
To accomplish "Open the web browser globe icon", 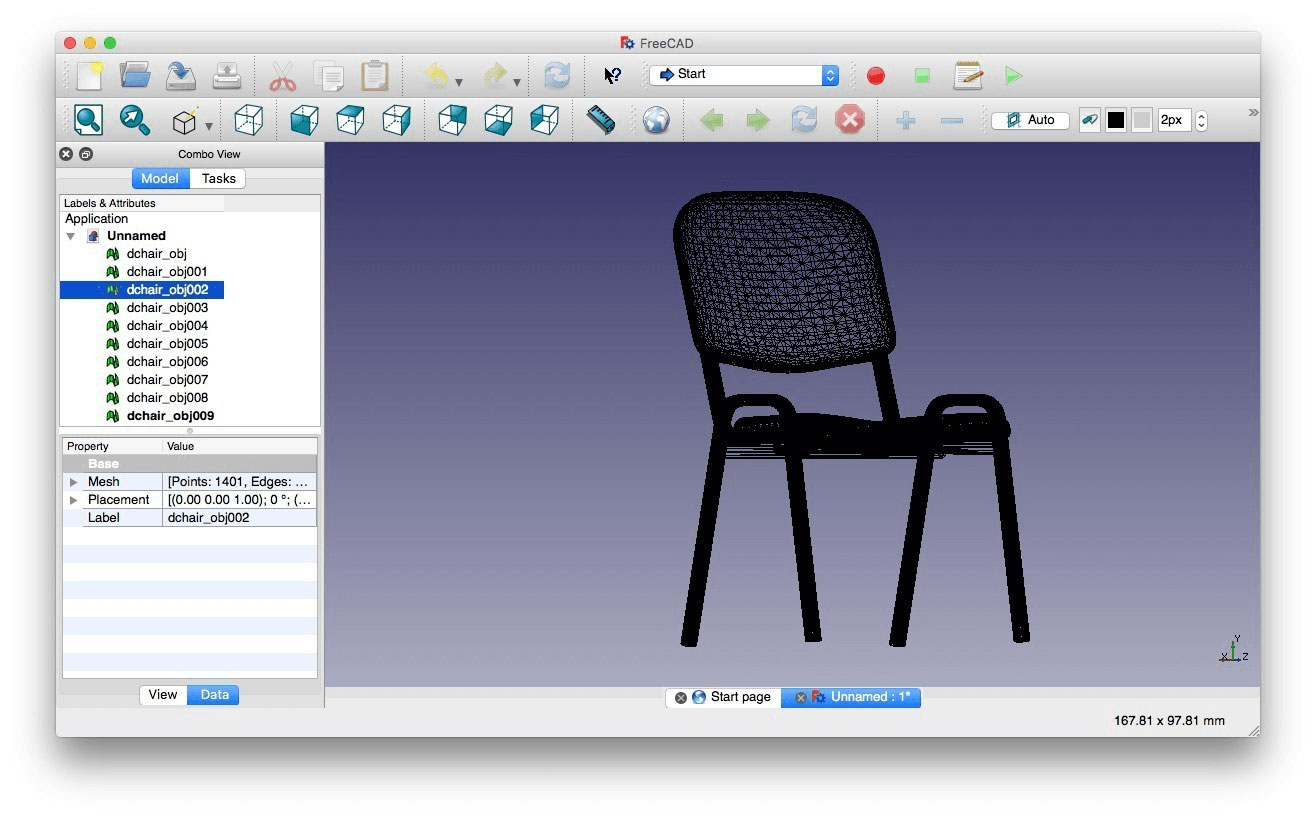I will [x=656, y=120].
